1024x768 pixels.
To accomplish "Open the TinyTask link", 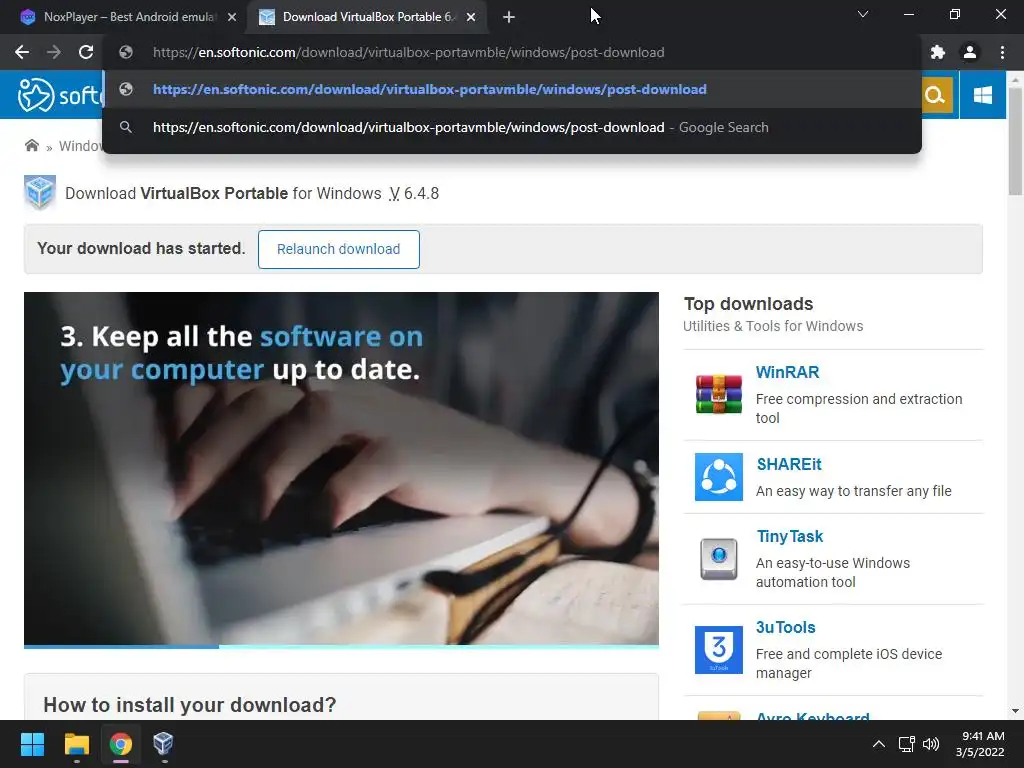I will coord(790,536).
